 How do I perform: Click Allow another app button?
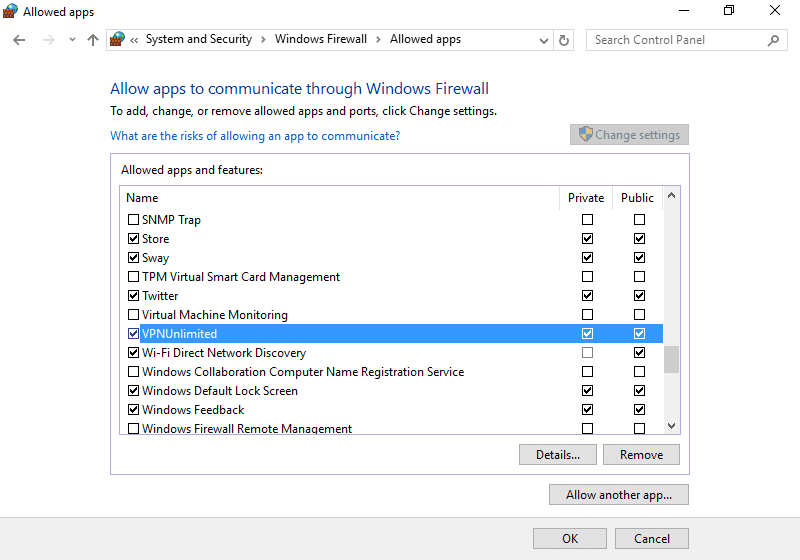[618, 495]
